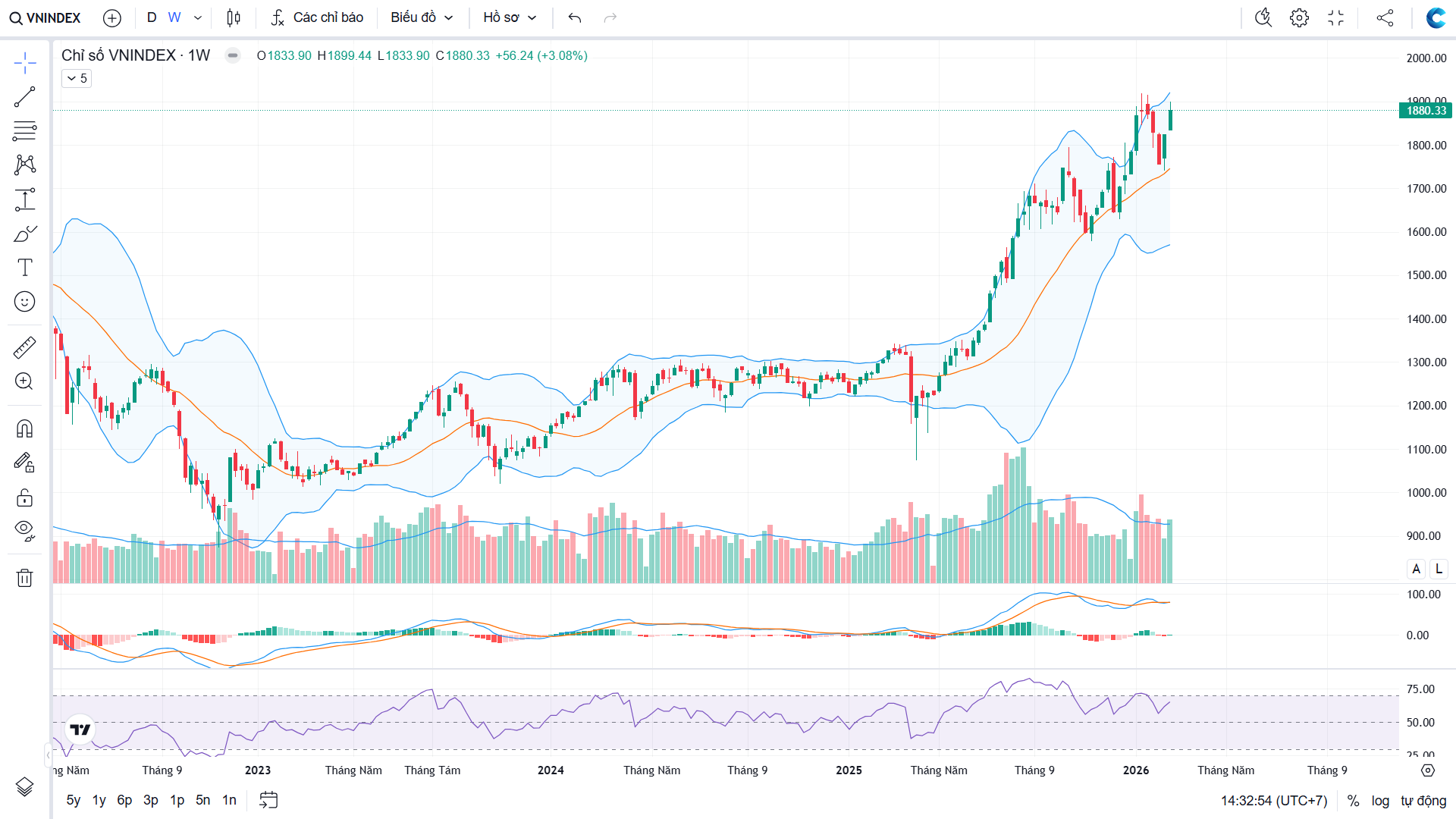This screenshot has height=819, width=1456.
Task: Toggle log scale
Action: pos(1380,801)
